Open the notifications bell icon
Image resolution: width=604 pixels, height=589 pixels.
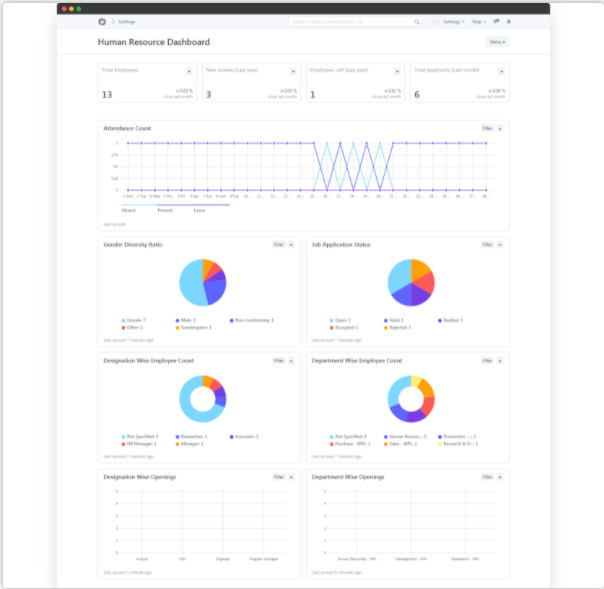(508, 21)
